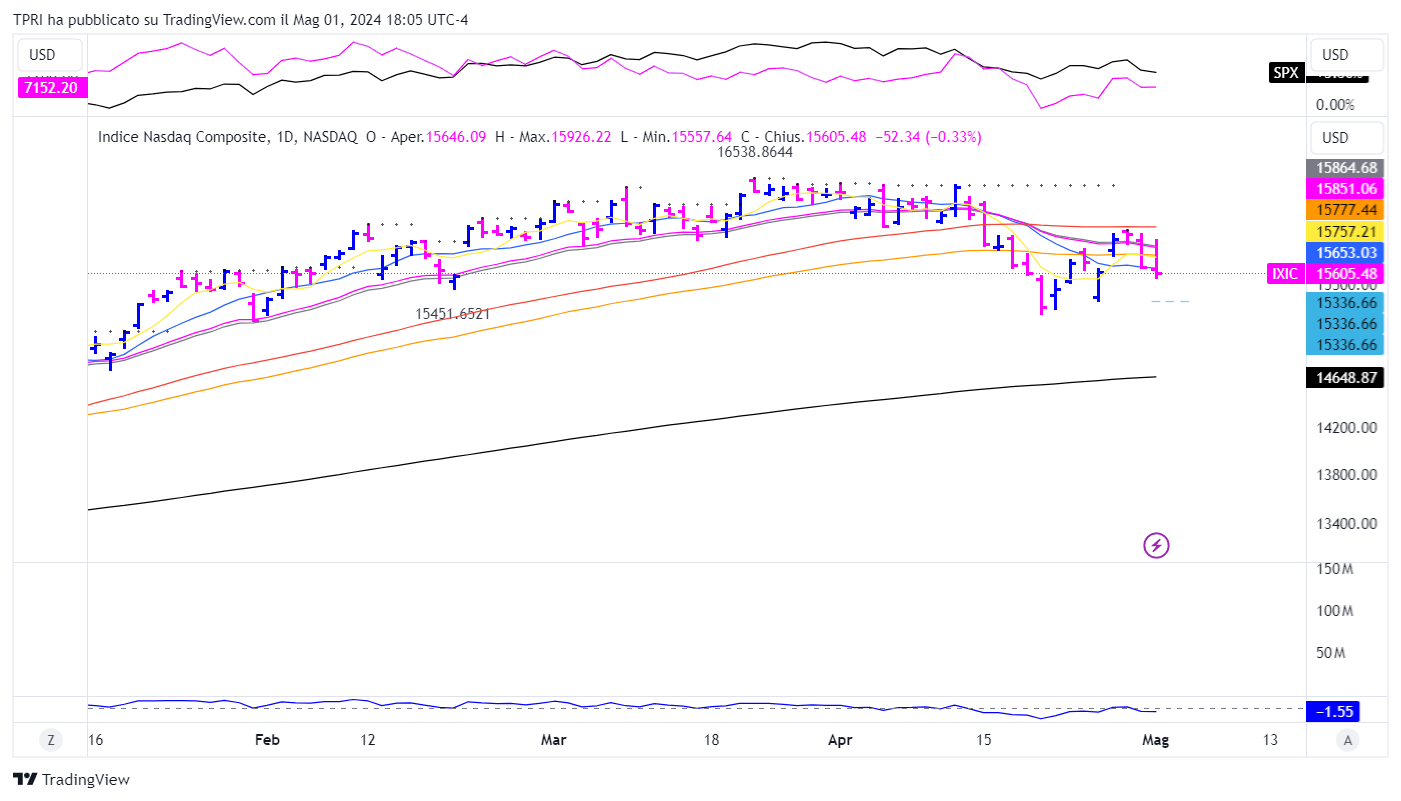Open the USD currency selector at top left
The height and width of the screenshot is (801, 1401).
(42, 54)
